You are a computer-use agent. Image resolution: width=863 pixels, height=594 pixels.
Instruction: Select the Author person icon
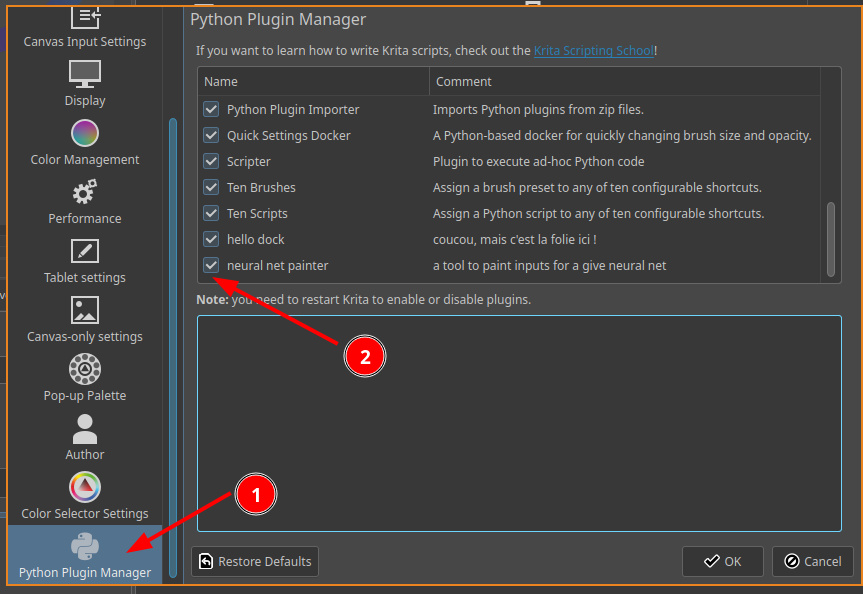85,429
